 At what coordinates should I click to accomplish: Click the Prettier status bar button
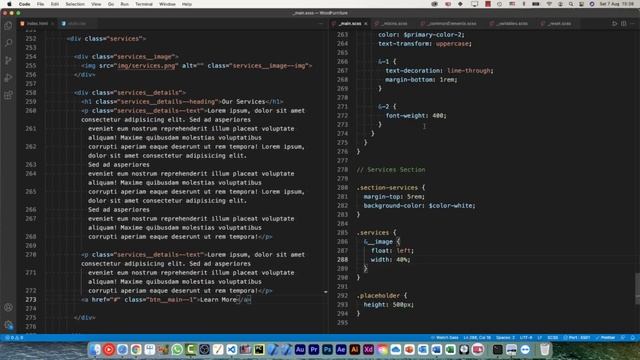(x=605, y=338)
